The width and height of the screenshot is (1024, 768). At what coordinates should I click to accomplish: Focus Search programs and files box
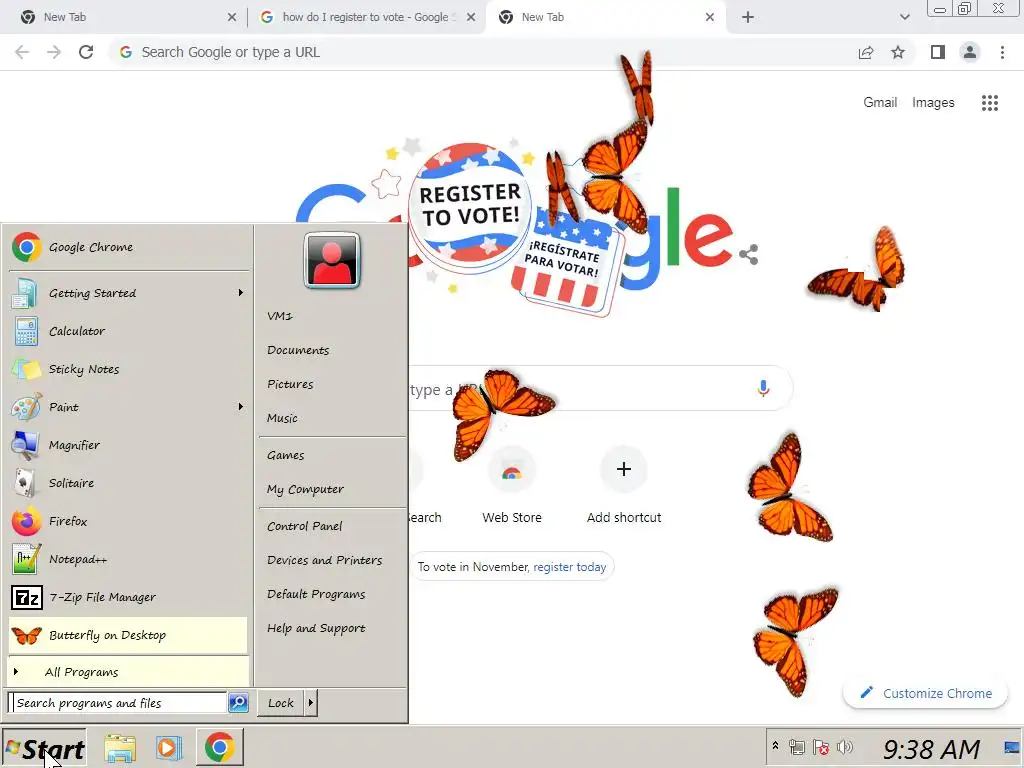[x=119, y=703]
